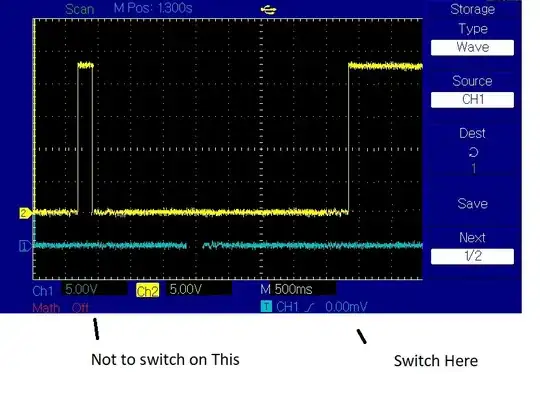Click the trigger T icon
540x393 pixels.
266,306
